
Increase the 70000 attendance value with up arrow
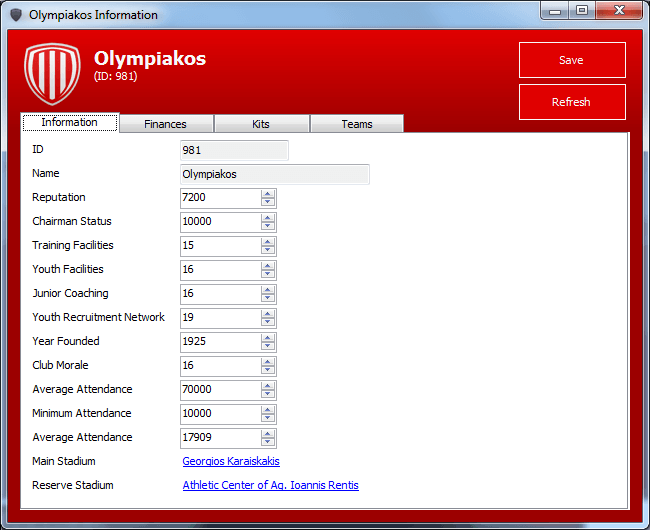pyautogui.click(x=268, y=386)
